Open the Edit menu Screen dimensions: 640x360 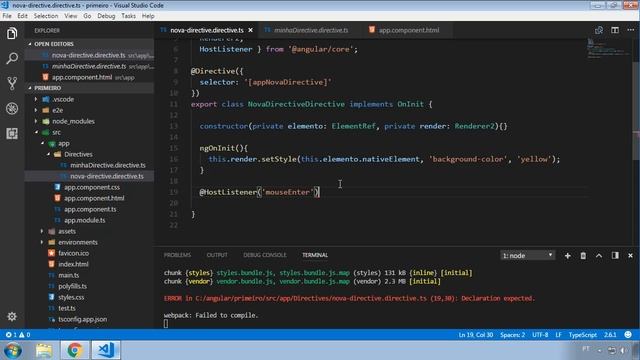[22, 16]
